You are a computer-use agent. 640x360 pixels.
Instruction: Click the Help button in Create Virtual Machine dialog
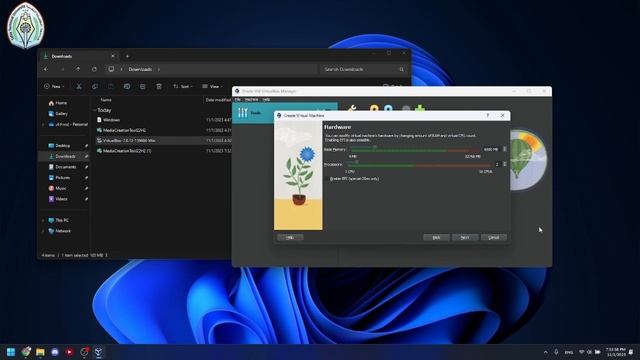(x=290, y=237)
